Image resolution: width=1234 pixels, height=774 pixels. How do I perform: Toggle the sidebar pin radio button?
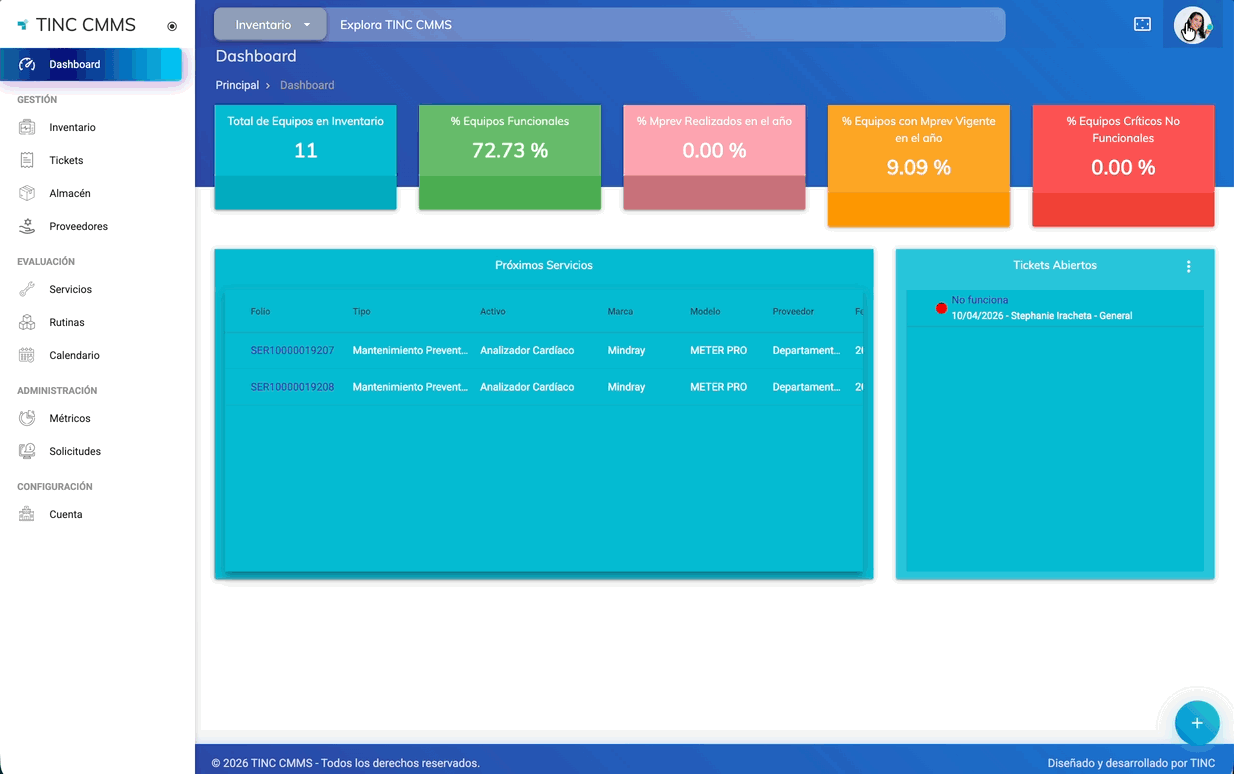172,27
